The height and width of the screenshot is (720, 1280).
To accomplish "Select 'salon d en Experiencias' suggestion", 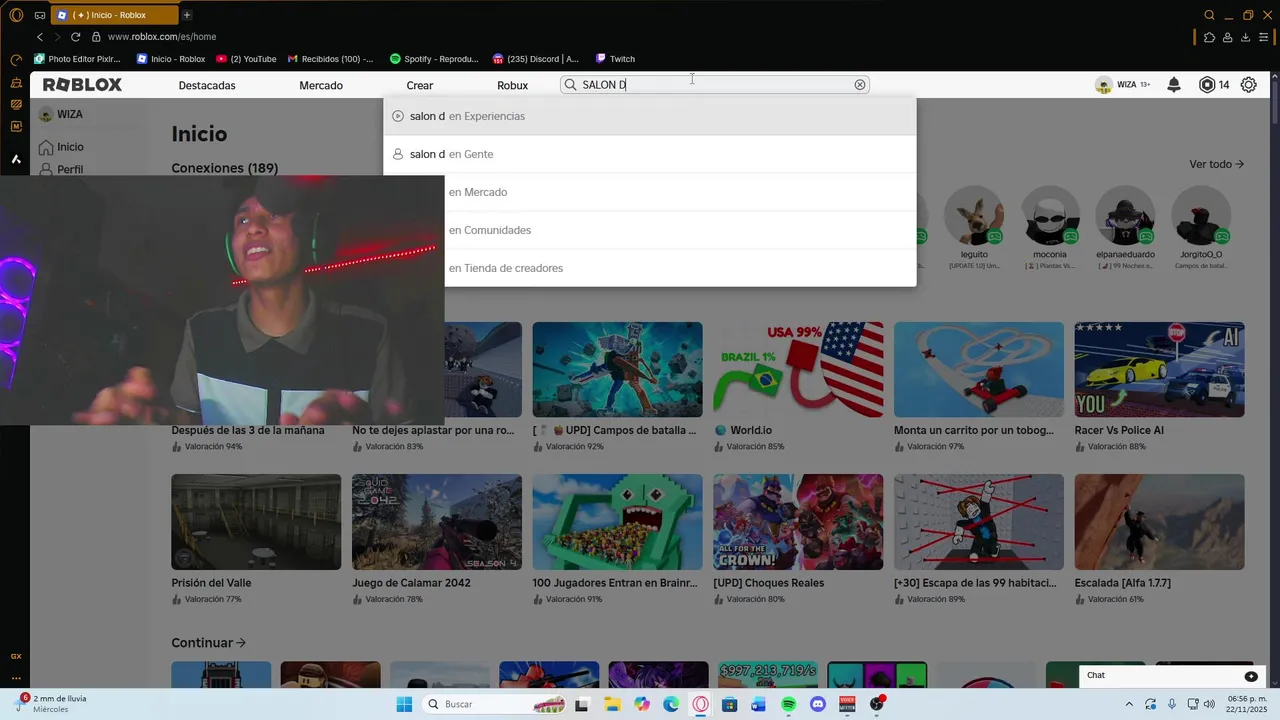I will (x=650, y=116).
